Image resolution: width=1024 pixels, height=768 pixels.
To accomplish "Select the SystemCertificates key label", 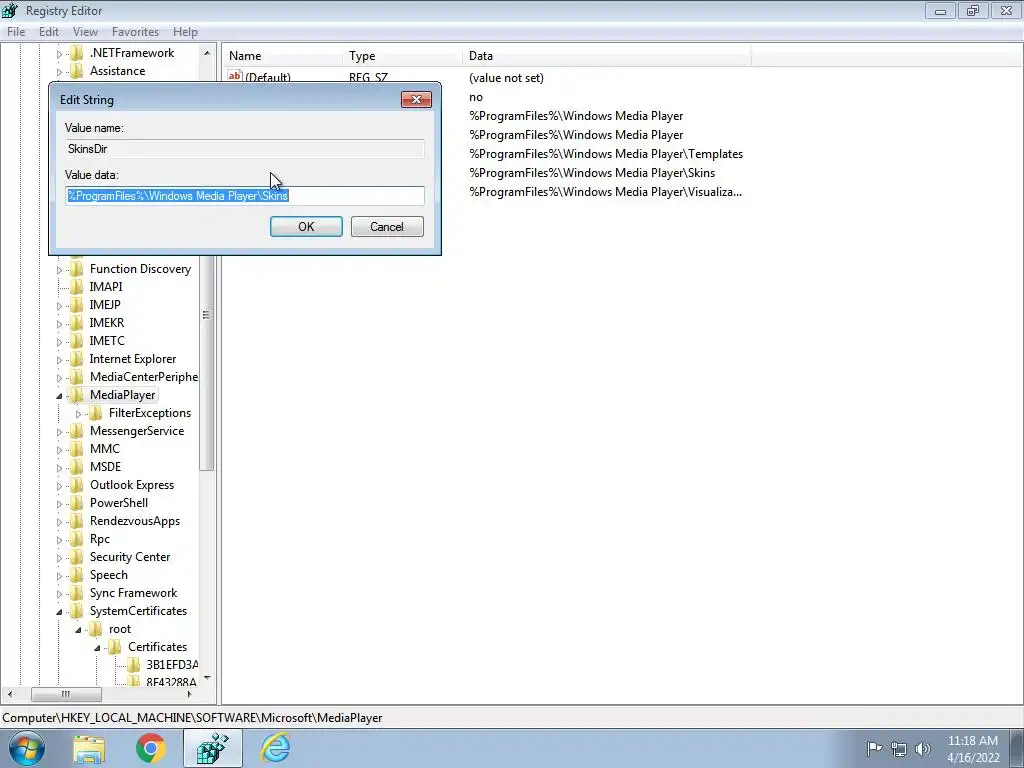I will [138, 611].
